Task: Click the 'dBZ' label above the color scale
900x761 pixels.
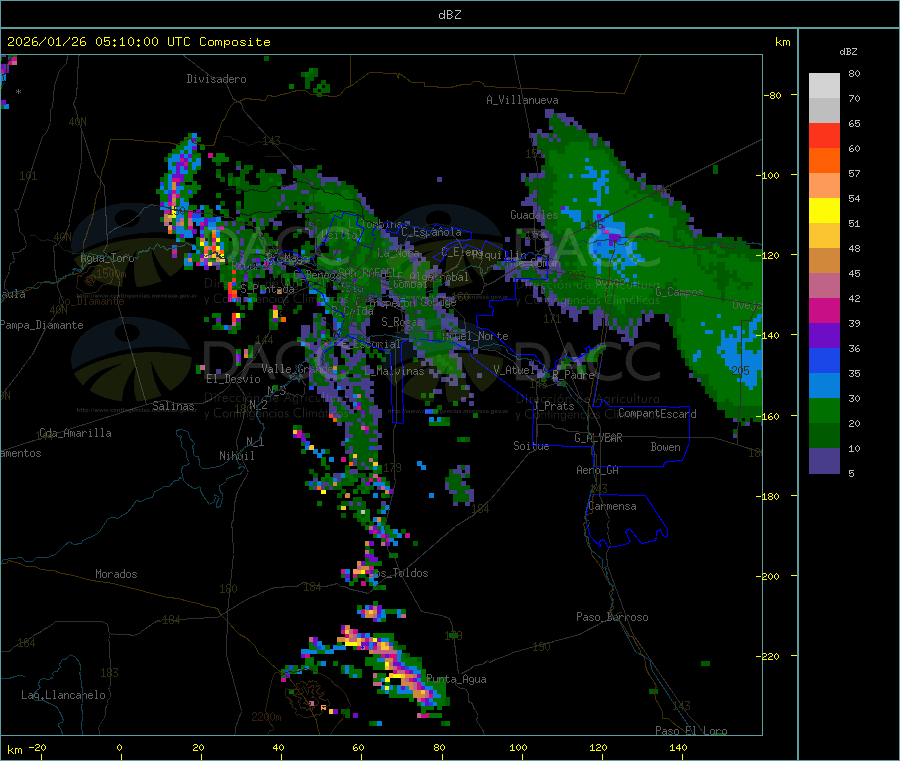Action: click(x=848, y=52)
